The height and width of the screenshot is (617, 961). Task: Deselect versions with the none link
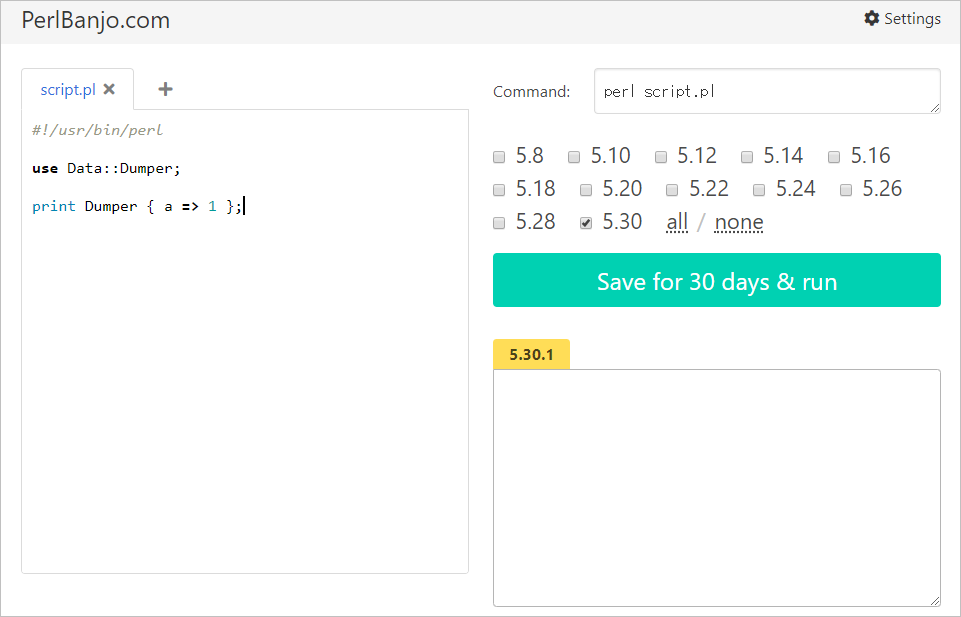[739, 222]
